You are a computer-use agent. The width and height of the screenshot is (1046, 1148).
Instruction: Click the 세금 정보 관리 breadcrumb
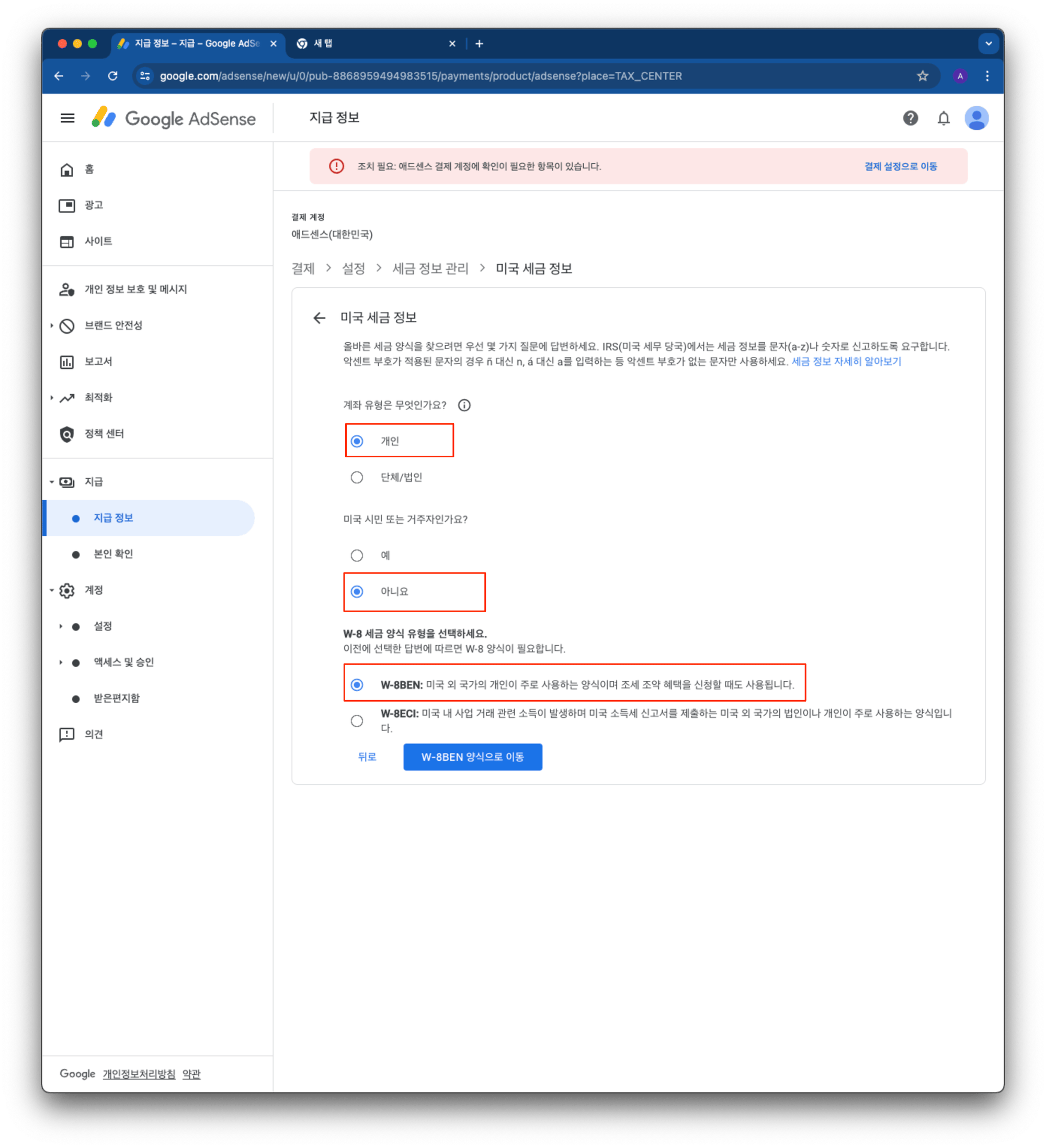[430, 269]
